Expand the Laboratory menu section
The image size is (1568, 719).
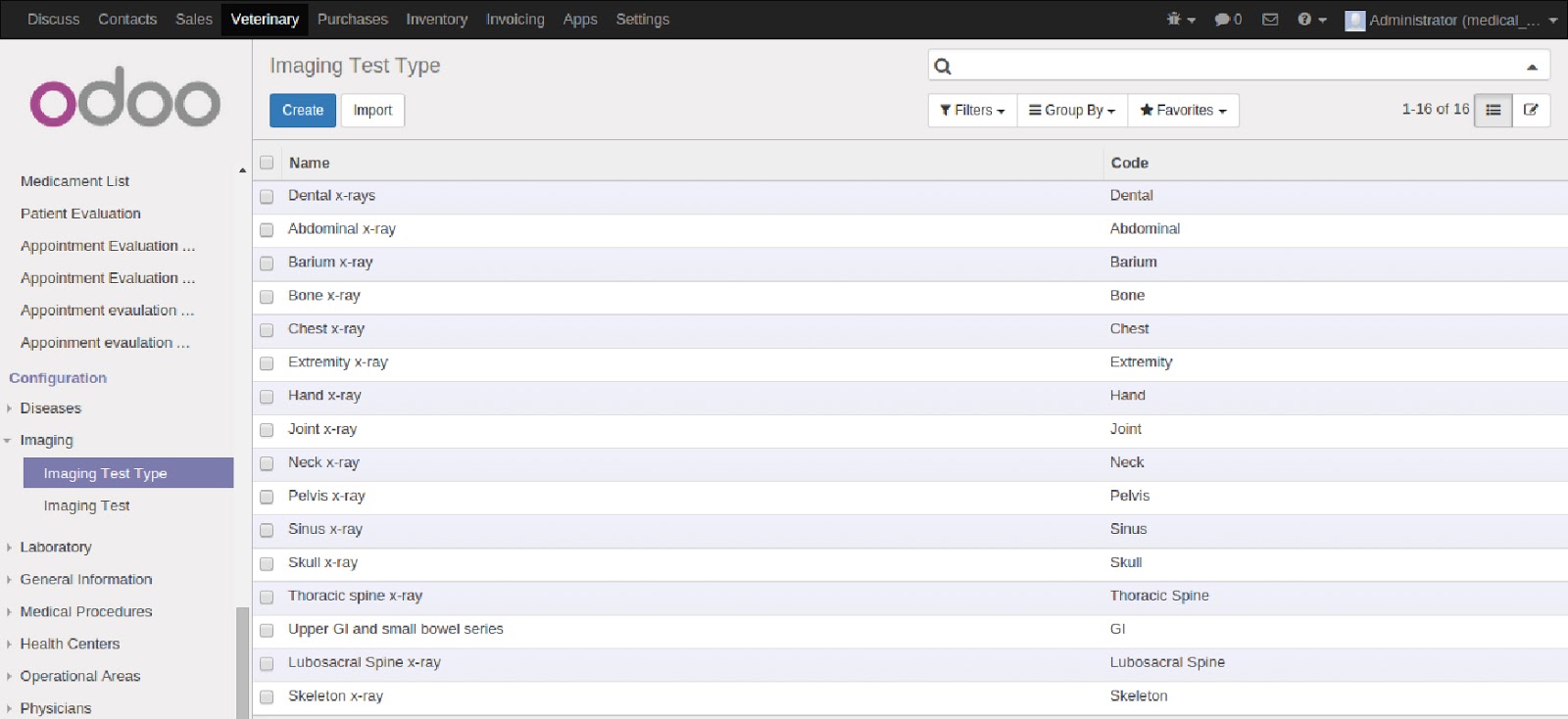click(55, 548)
